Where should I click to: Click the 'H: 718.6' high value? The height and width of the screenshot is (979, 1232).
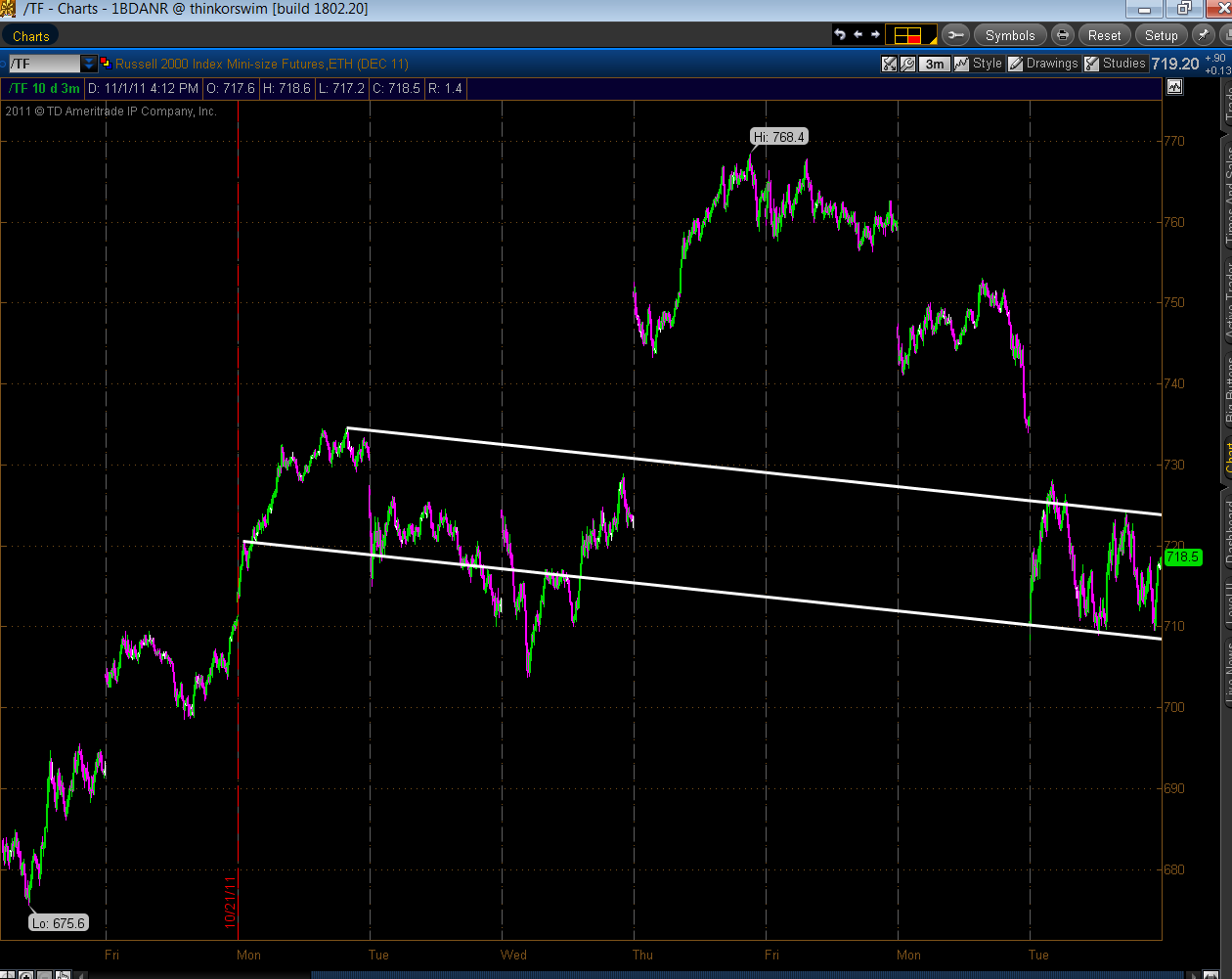click(x=287, y=88)
